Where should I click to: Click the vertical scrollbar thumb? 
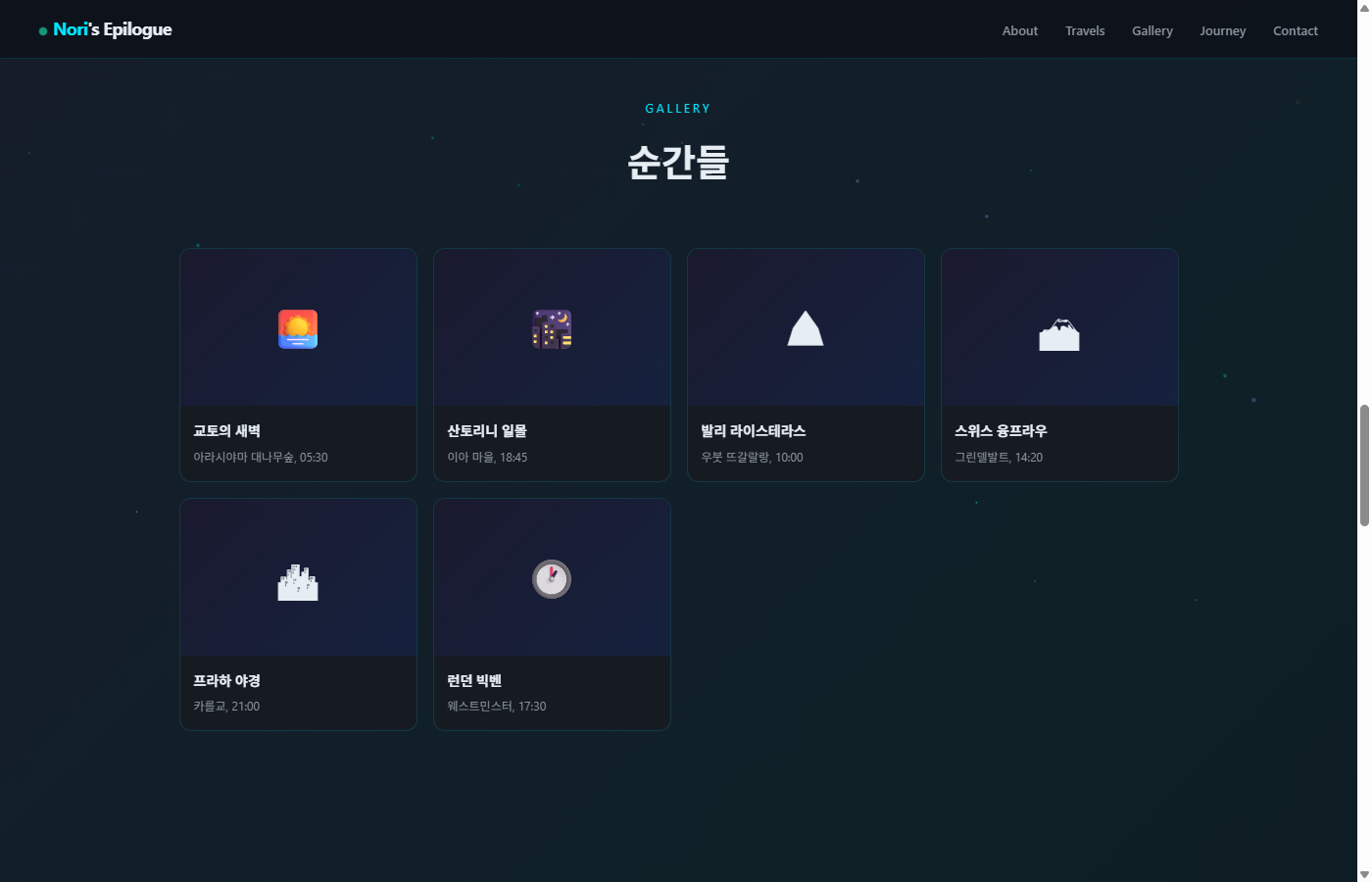click(1363, 465)
